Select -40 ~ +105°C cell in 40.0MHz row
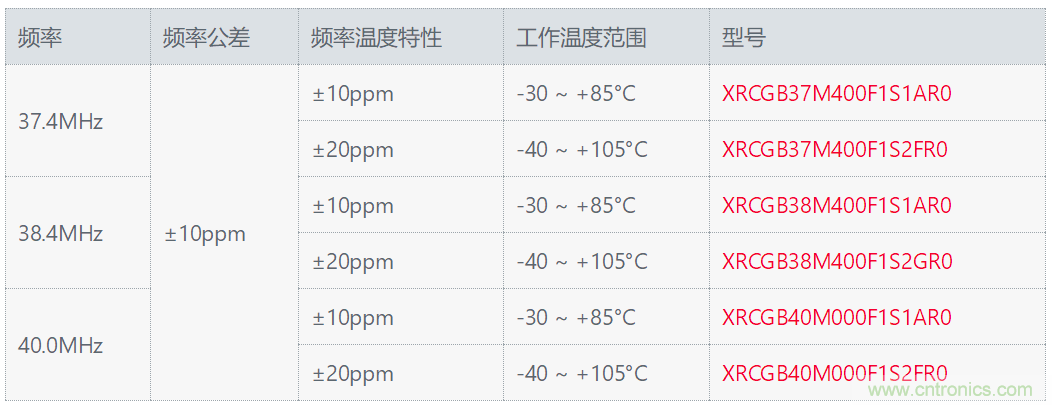Image resolution: width=1052 pixels, height=405 pixels. point(607,372)
